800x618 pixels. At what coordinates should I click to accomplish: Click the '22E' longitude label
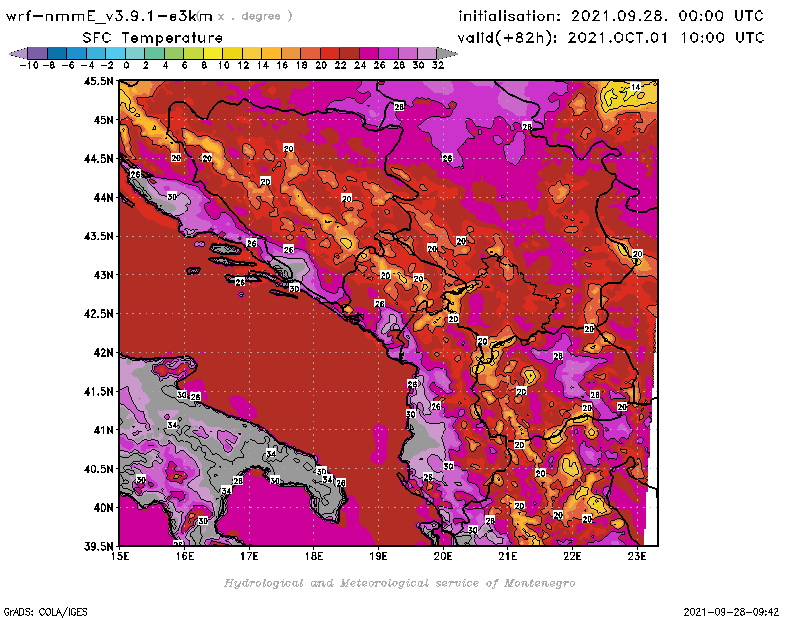tap(572, 556)
